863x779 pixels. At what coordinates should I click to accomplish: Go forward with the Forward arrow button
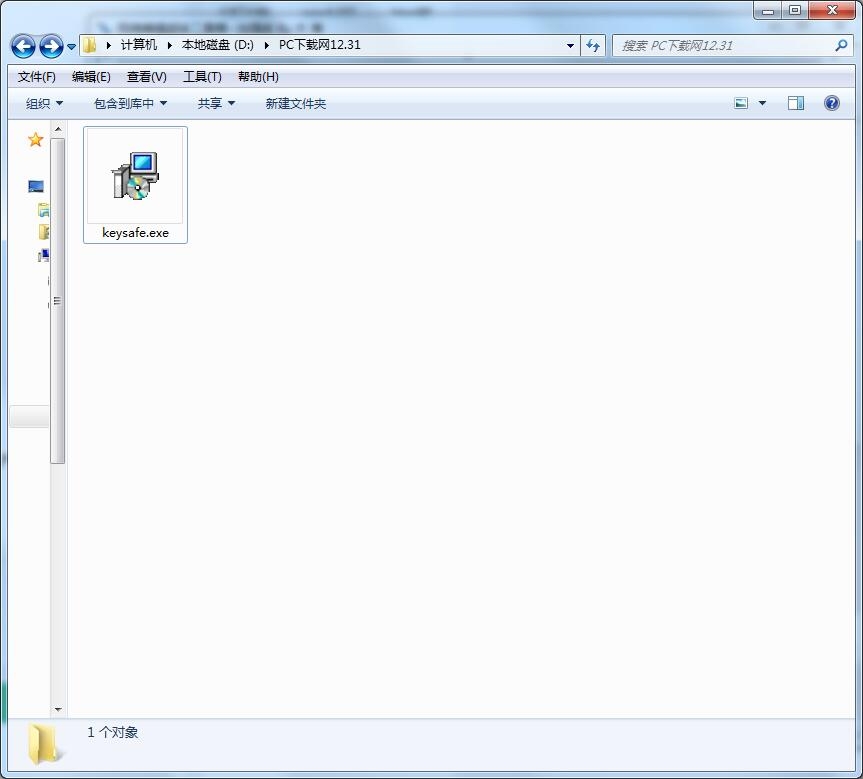[51, 46]
